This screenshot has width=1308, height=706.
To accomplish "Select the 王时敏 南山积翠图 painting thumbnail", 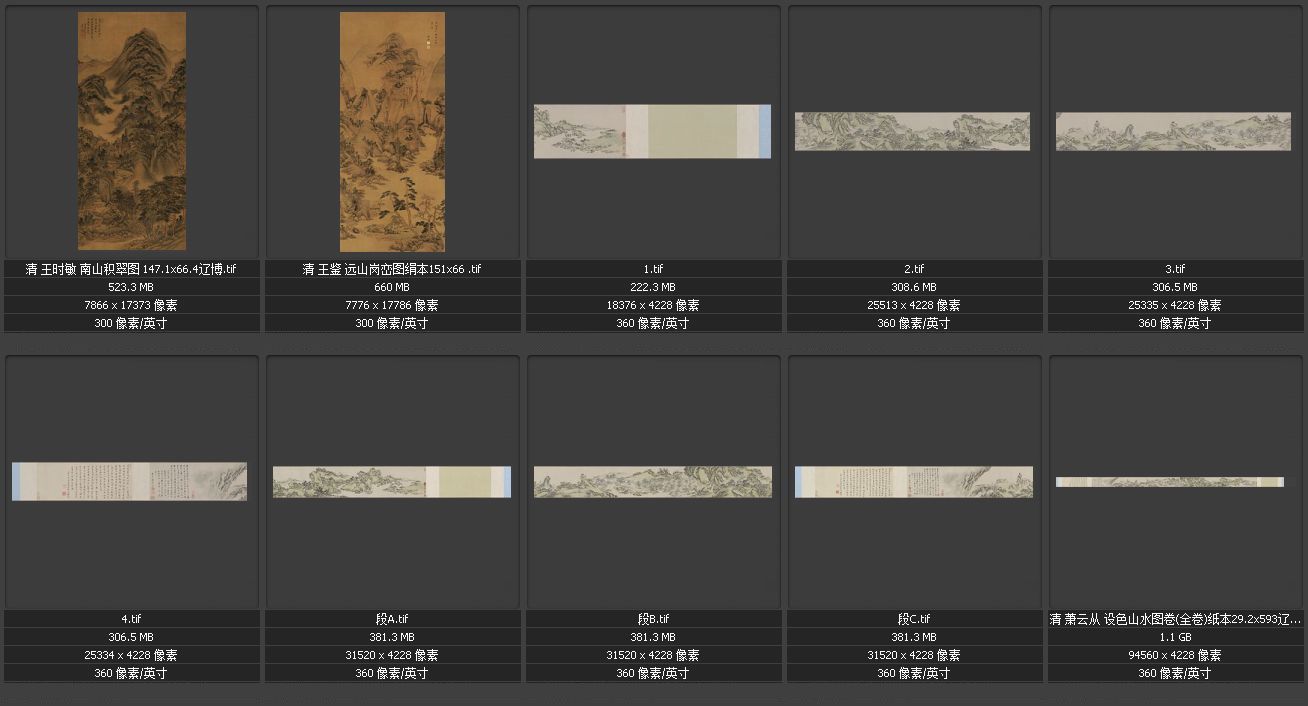I will tap(132, 131).
